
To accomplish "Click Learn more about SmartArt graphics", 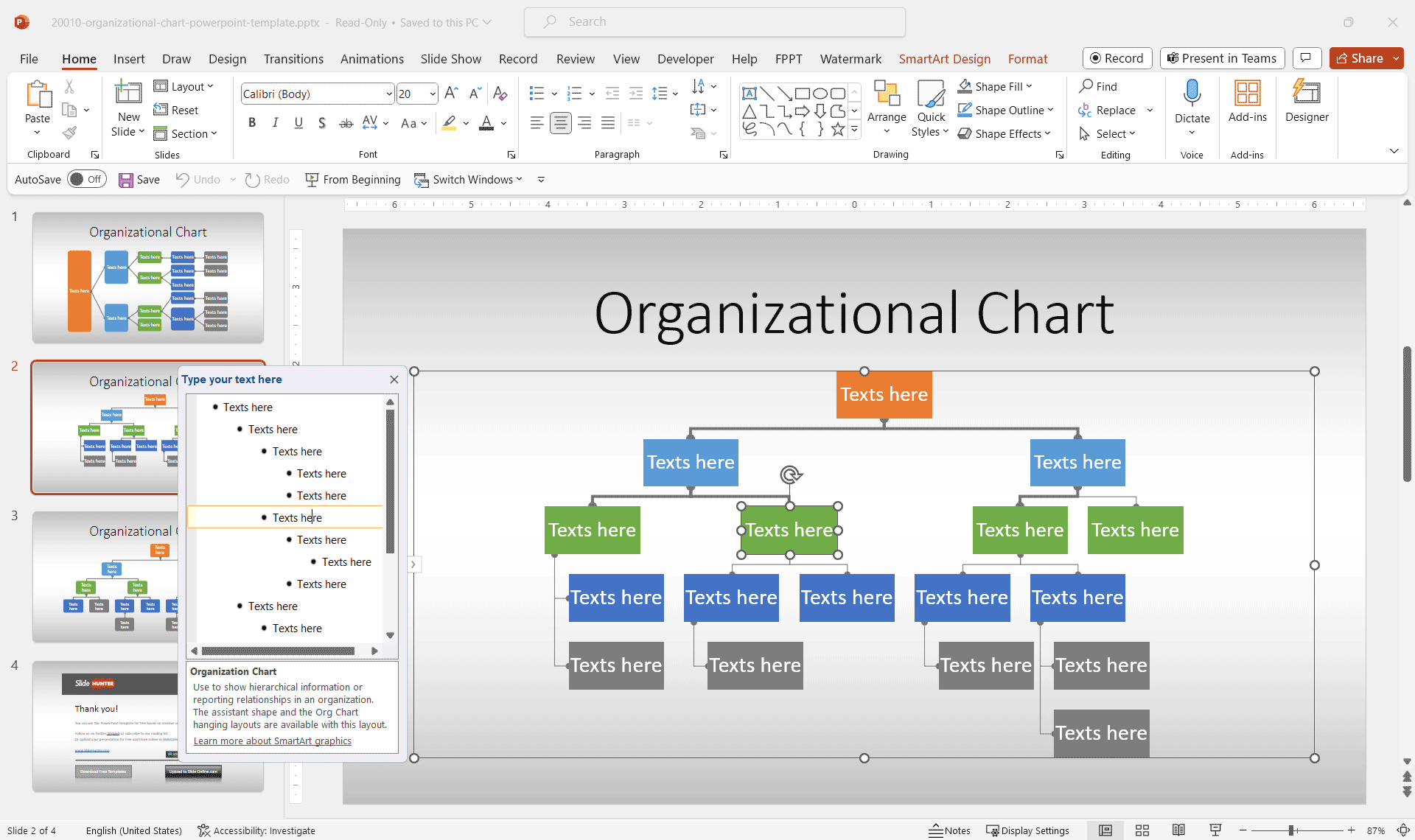I will 271,741.
